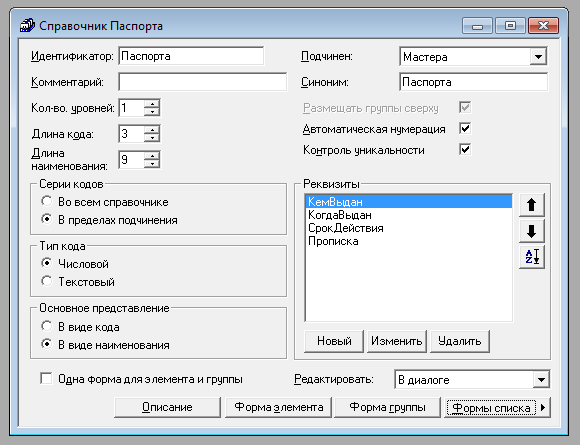580x445 pixels.
Task: Click the application icon in title bar
Action: [x=27, y=26]
